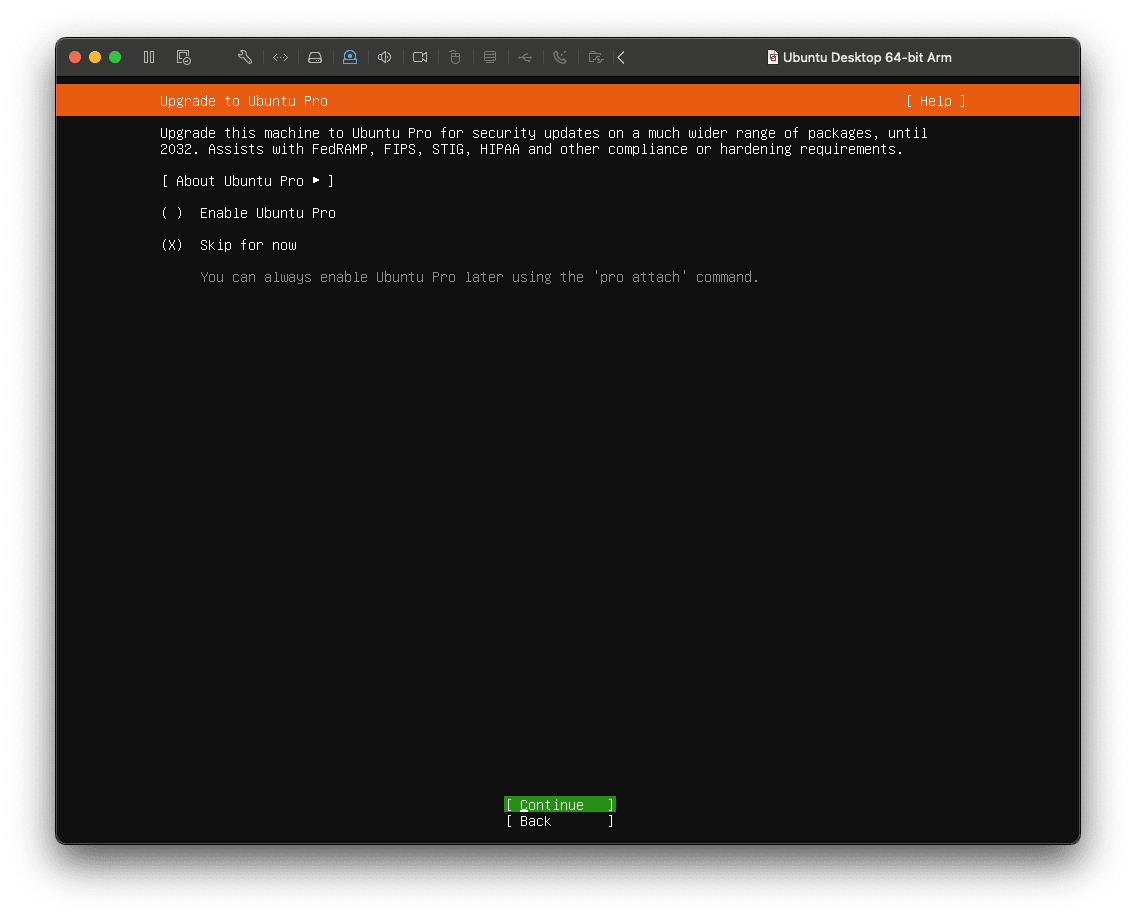Maximize the window with green button
The image size is (1136, 918).
tap(114, 57)
